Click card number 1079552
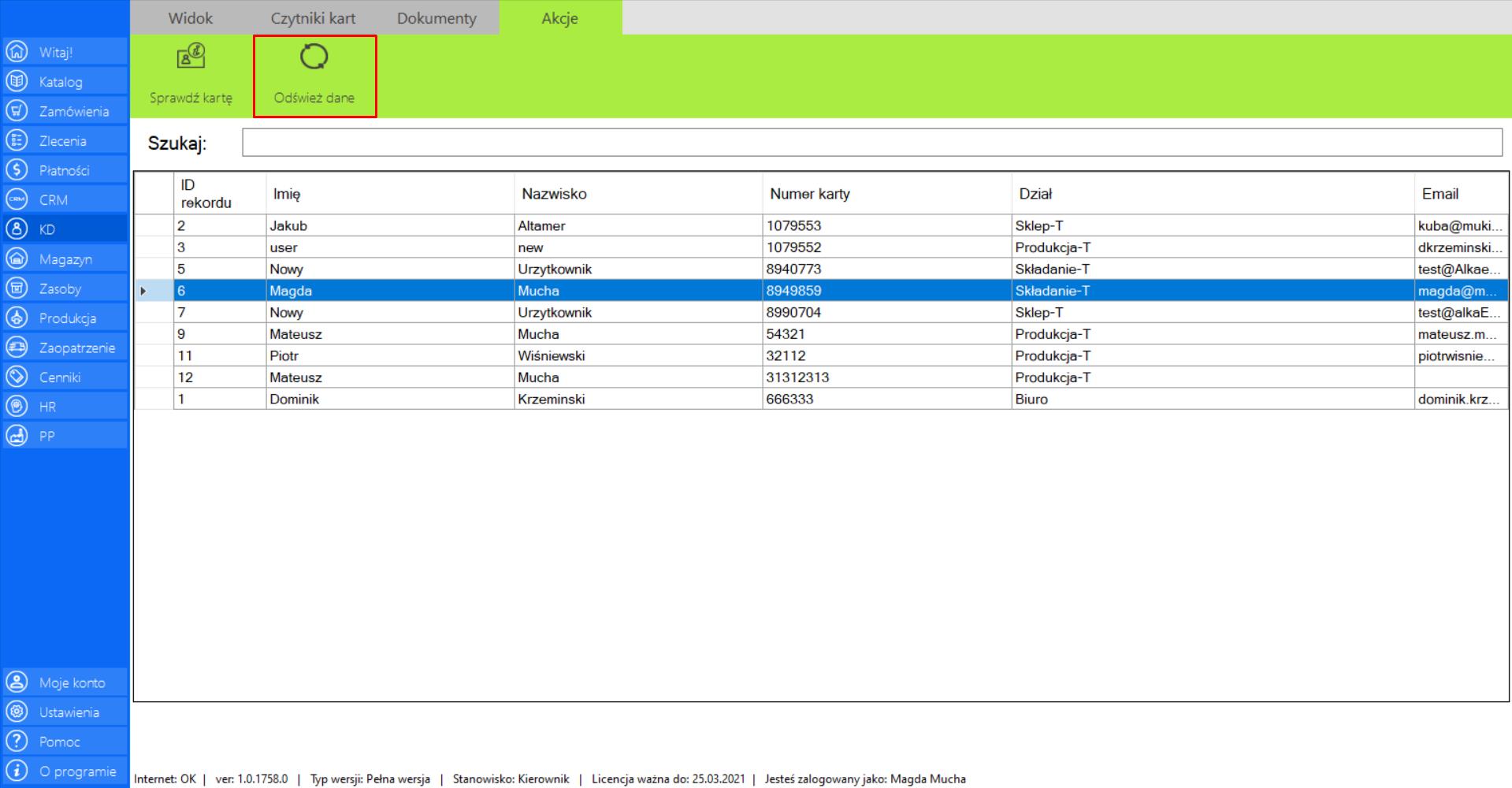This screenshot has width=1512, height=788. point(887,247)
